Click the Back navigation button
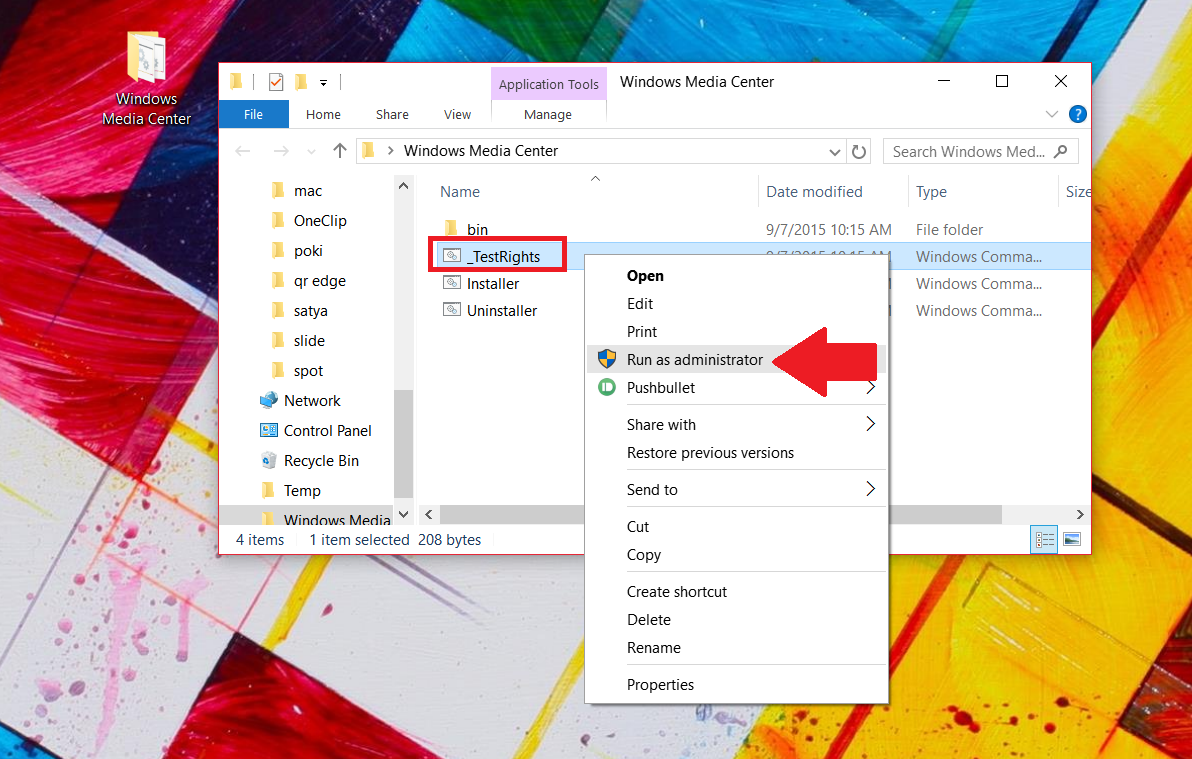The width and height of the screenshot is (1192, 759). coord(241,151)
